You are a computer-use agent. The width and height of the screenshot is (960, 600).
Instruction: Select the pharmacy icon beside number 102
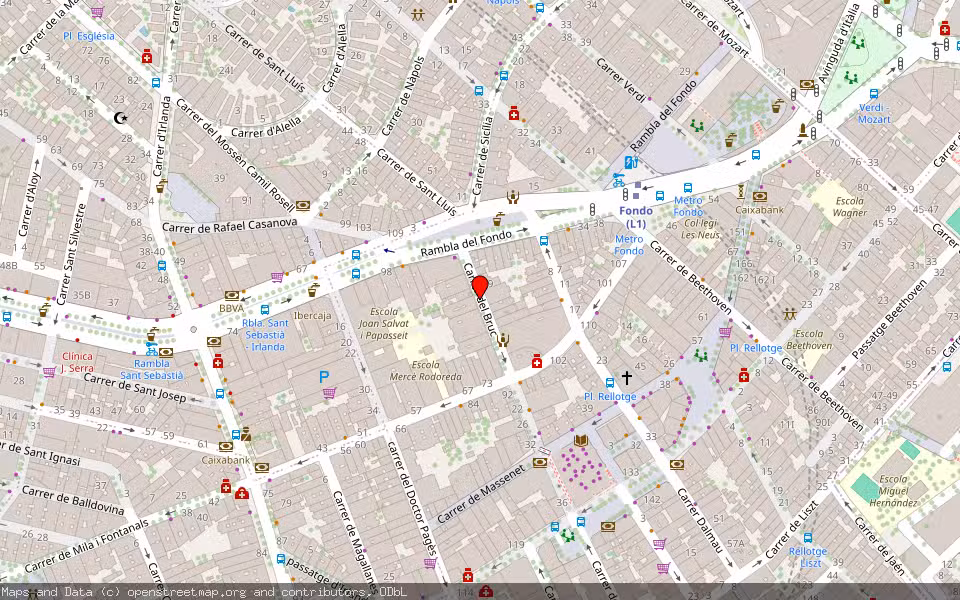tap(537, 361)
